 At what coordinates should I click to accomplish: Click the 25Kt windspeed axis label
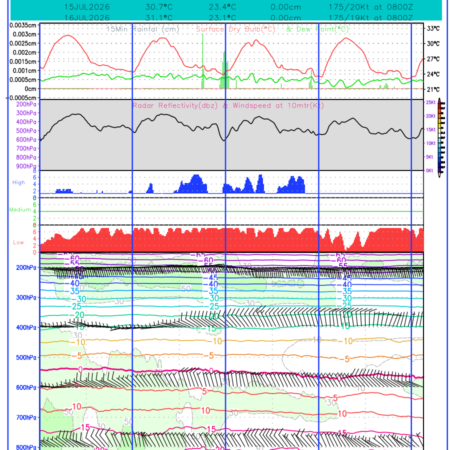tap(430, 102)
